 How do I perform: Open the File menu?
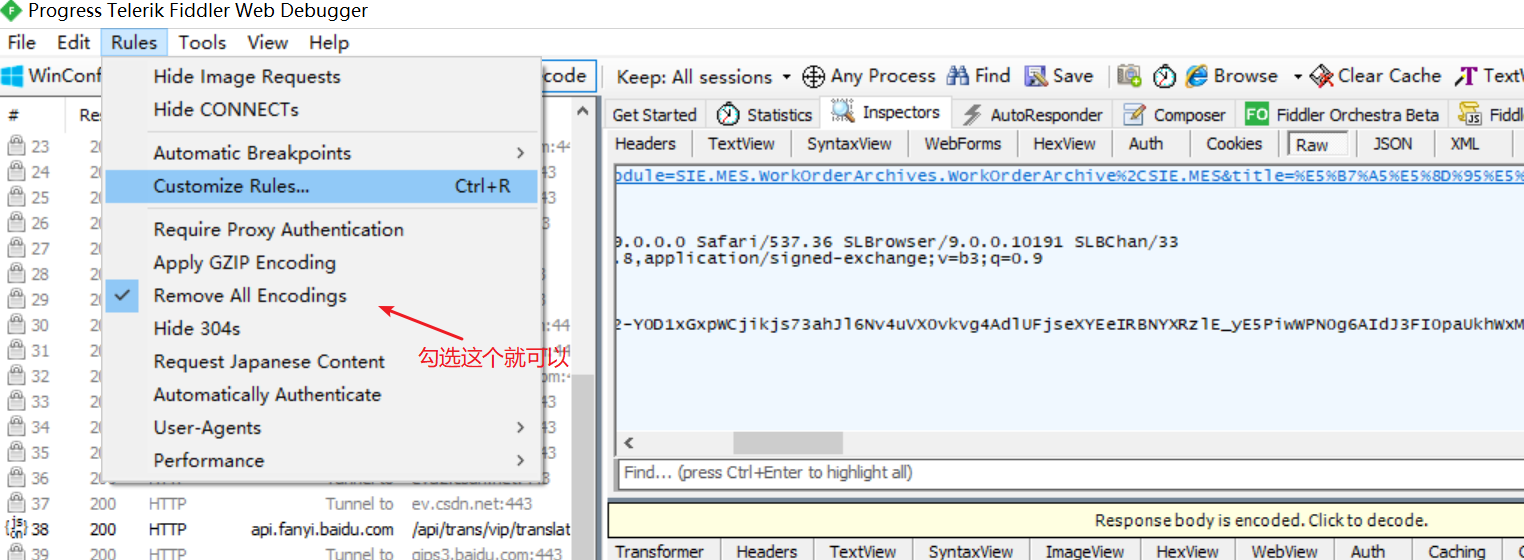coord(21,42)
